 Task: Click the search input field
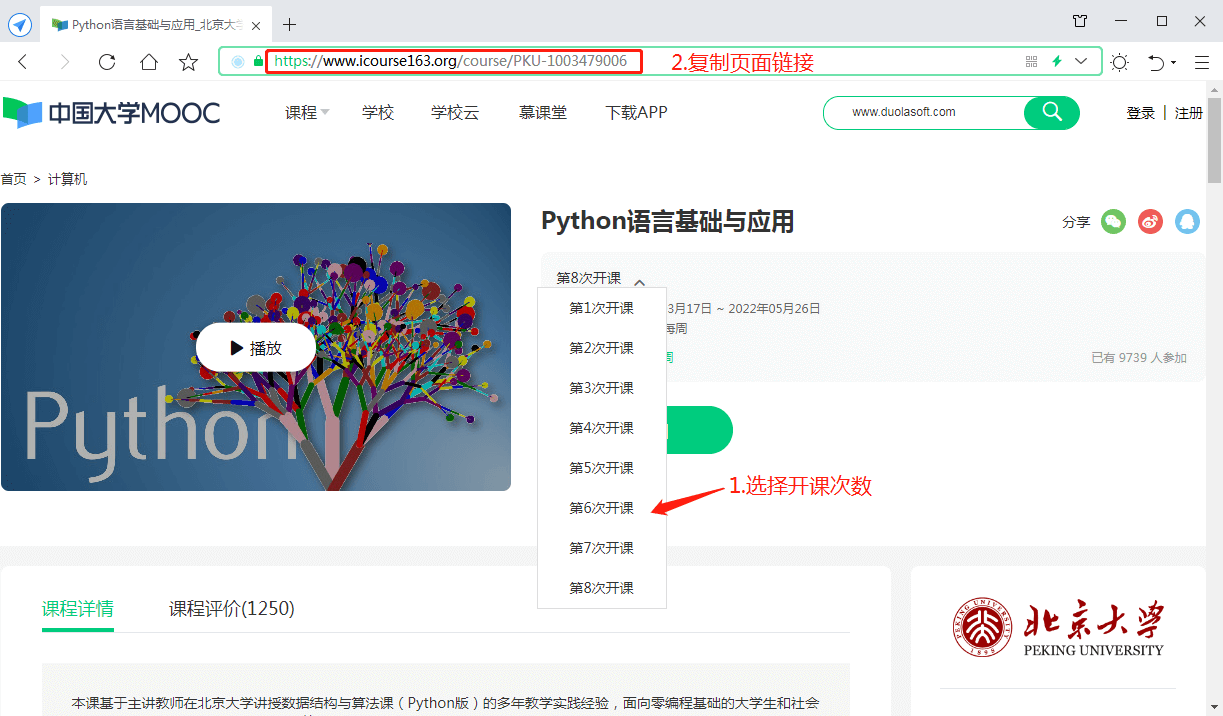click(x=925, y=113)
